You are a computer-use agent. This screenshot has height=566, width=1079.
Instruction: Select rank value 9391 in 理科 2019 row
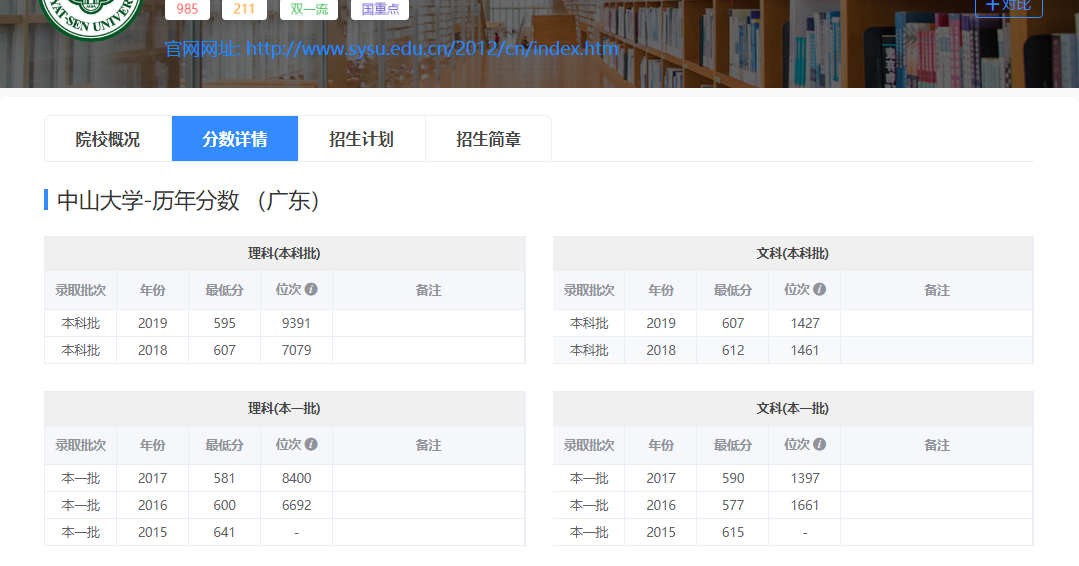tap(296, 323)
